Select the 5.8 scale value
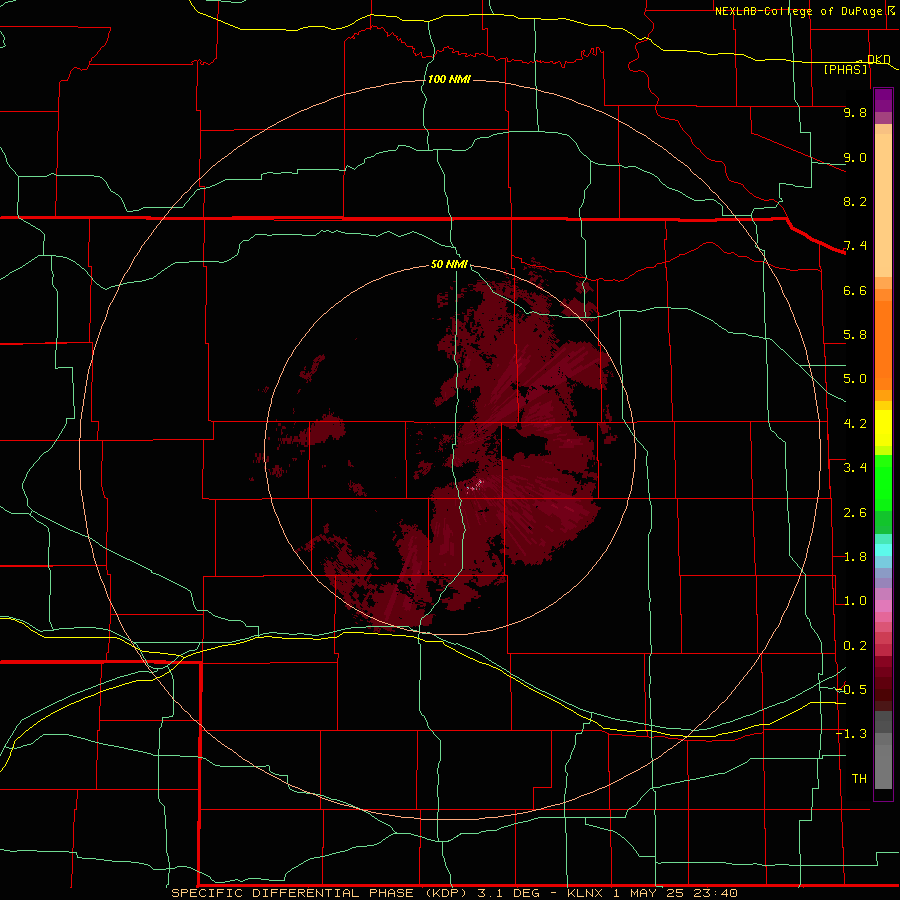 click(855, 335)
